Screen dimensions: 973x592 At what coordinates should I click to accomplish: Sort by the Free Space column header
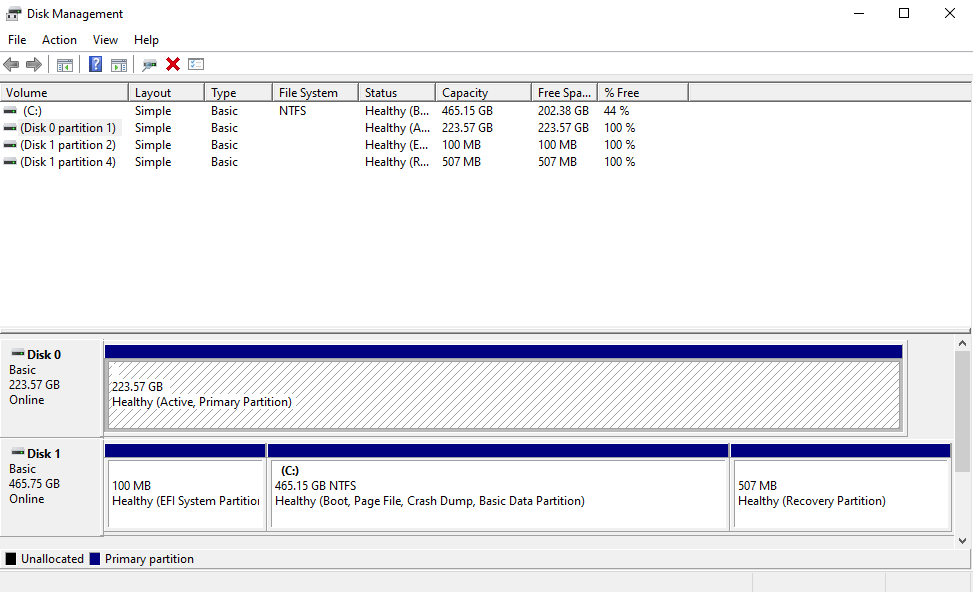(x=564, y=92)
